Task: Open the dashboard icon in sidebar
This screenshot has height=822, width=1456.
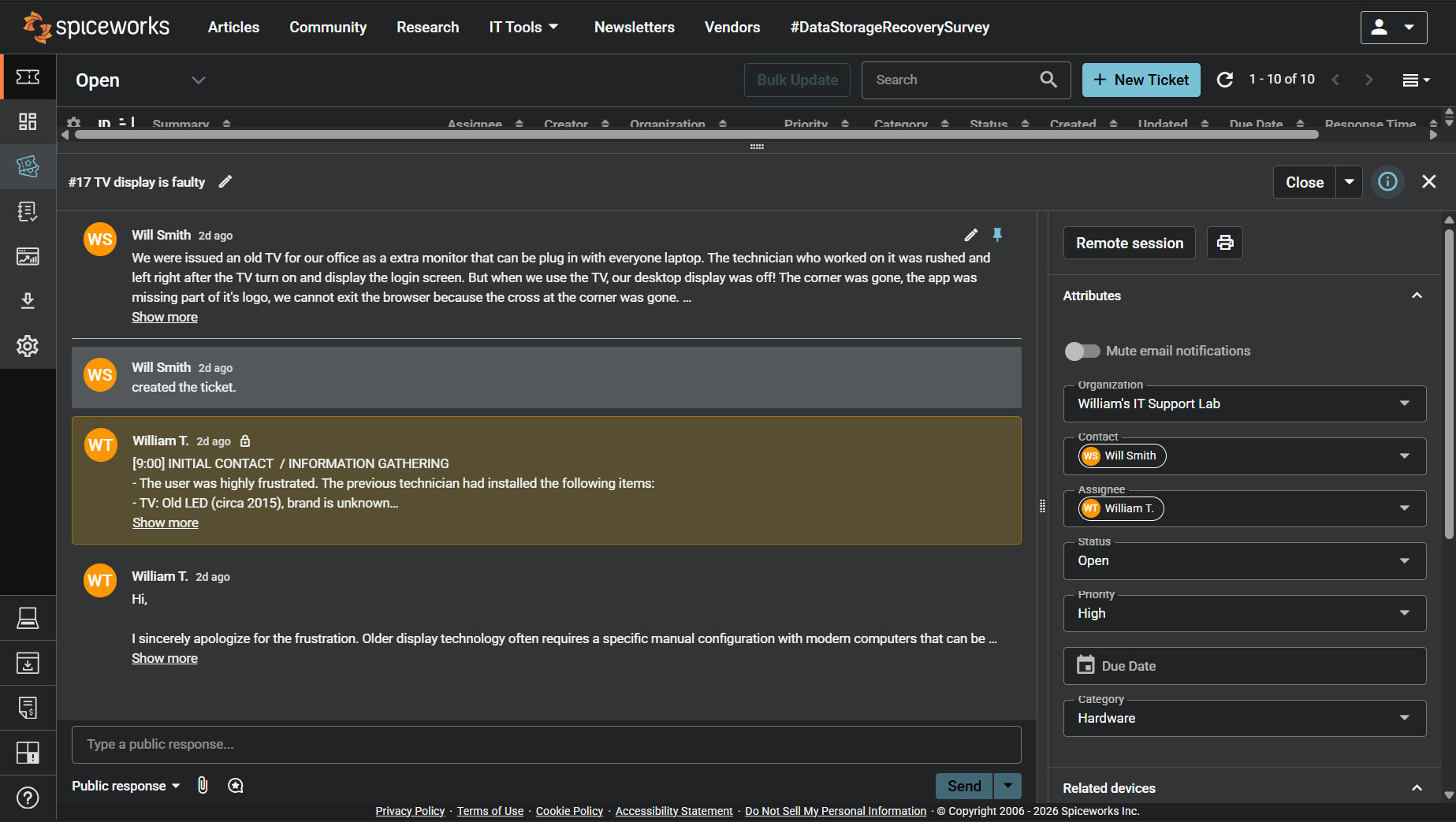Action: [x=28, y=121]
